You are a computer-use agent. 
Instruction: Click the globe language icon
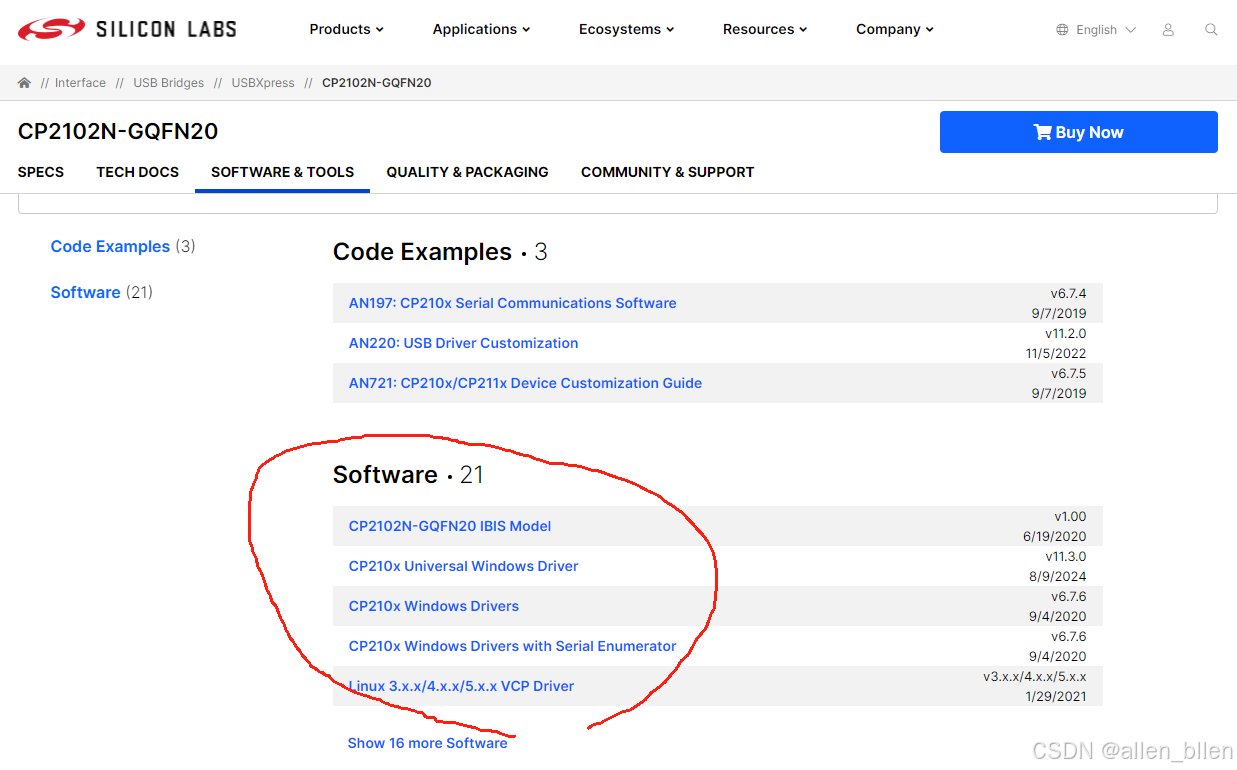[x=1062, y=30]
